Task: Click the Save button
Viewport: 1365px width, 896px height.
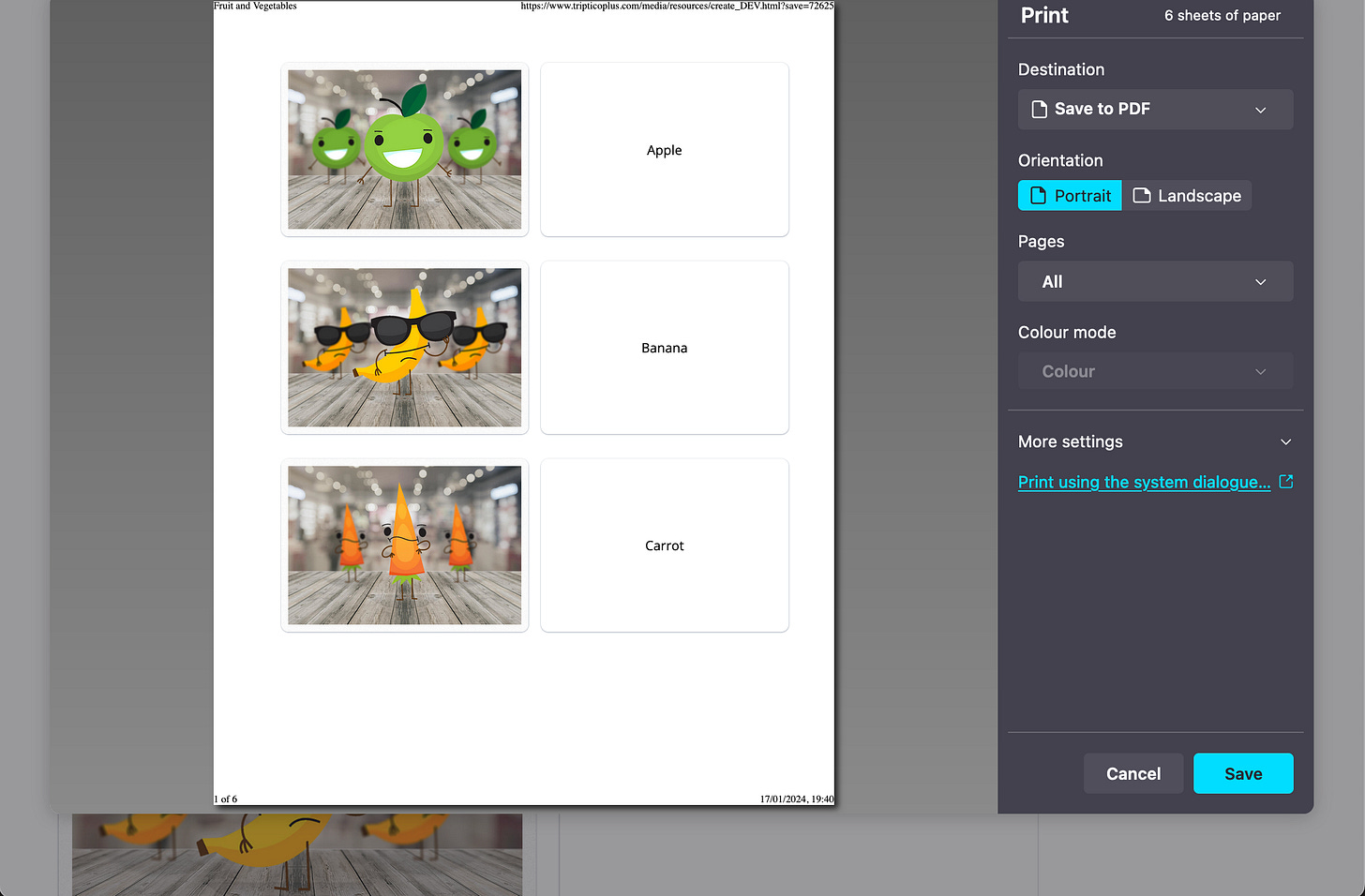Action: (1243, 773)
